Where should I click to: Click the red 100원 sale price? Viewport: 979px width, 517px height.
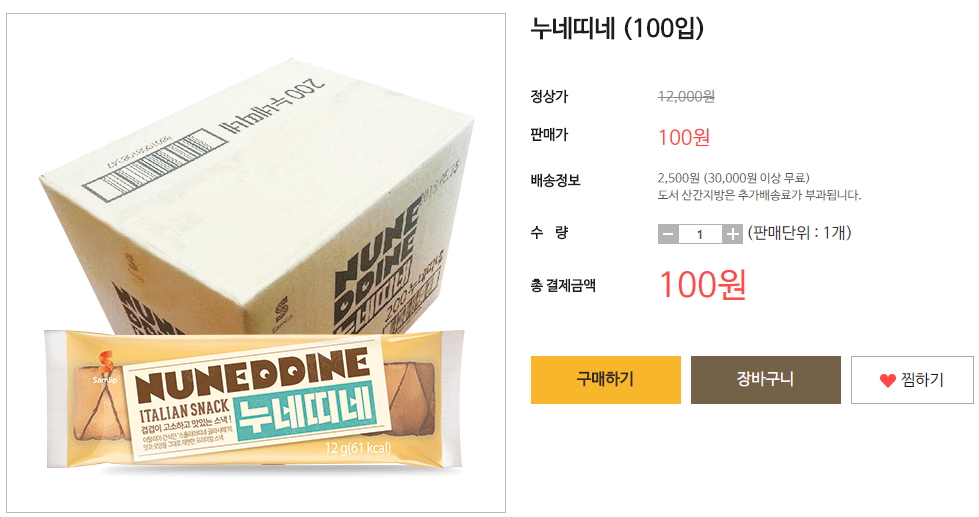684,137
